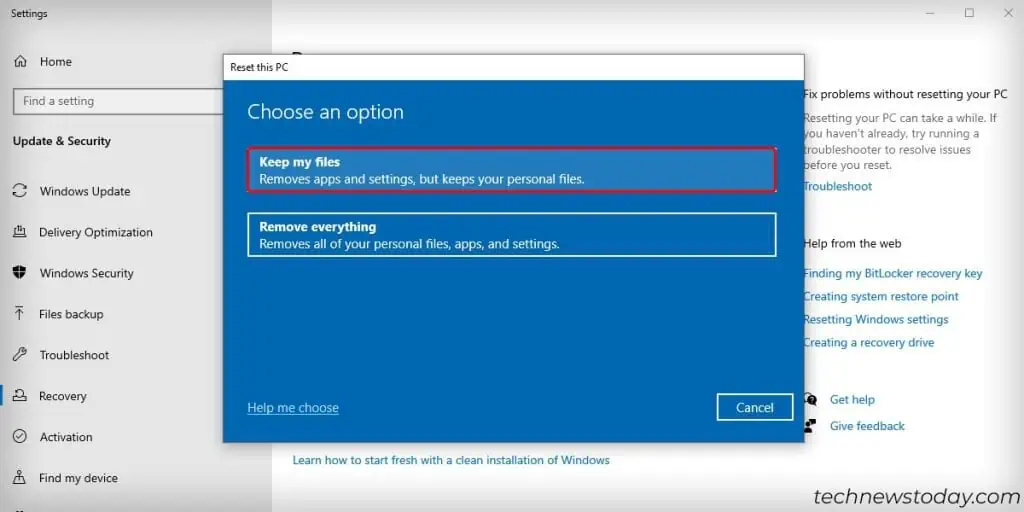The width and height of the screenshot is (1024, 512).
Task: Click the Activation checkmark icon
Action: coord(20,436)
